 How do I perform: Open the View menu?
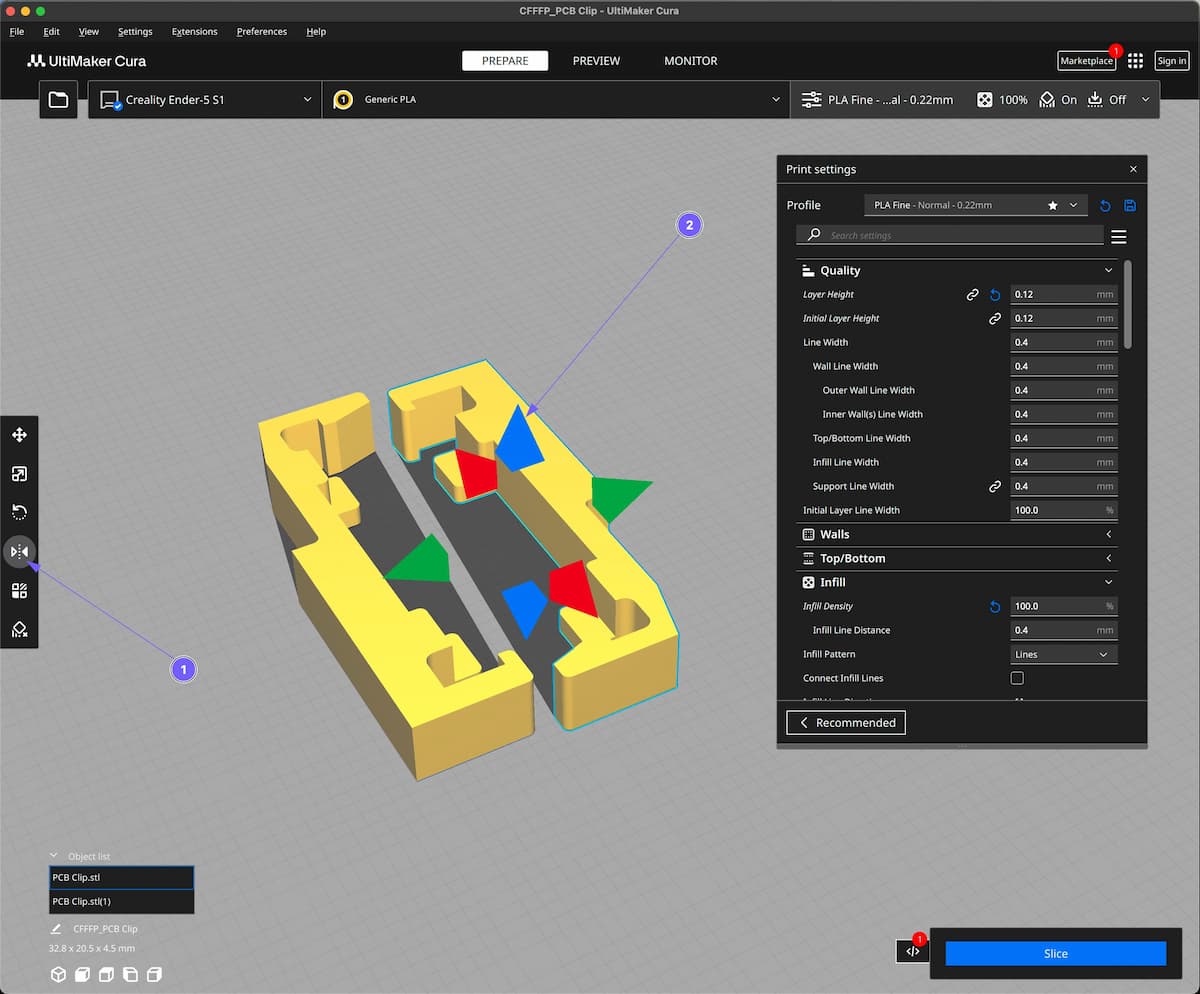(x=89, y=32)
